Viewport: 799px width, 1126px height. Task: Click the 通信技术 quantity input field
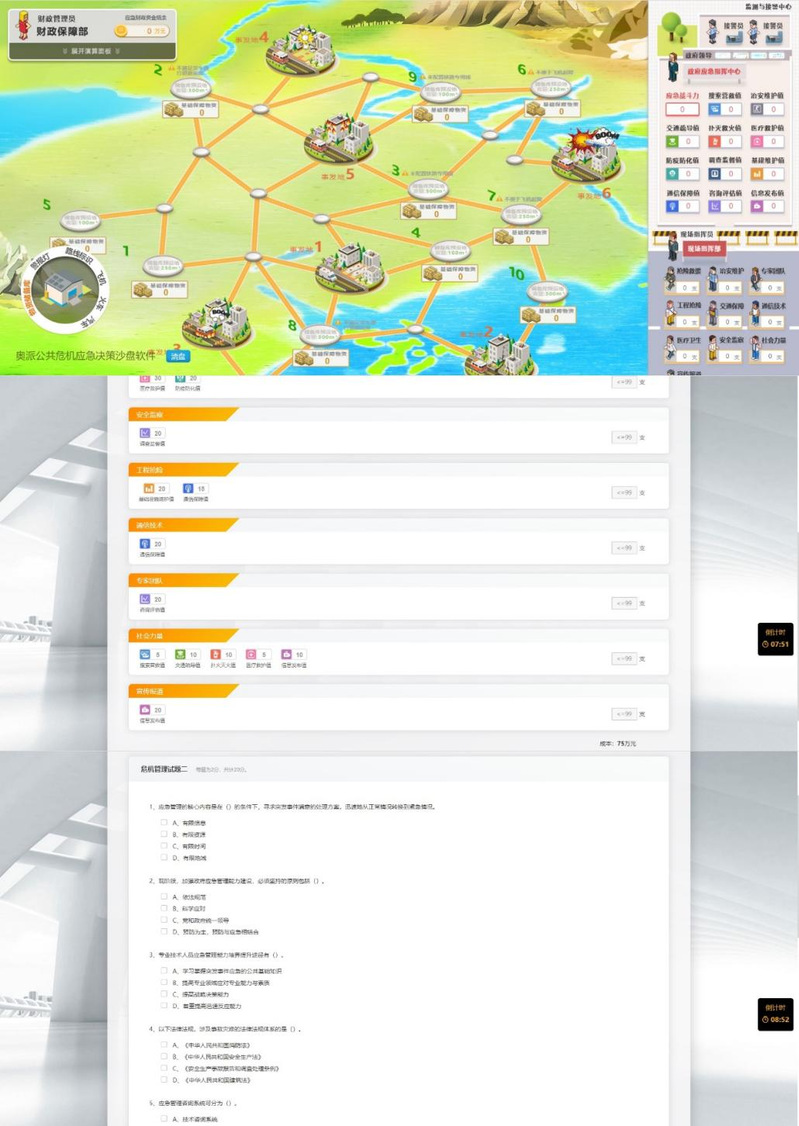(x=624, y=547)
